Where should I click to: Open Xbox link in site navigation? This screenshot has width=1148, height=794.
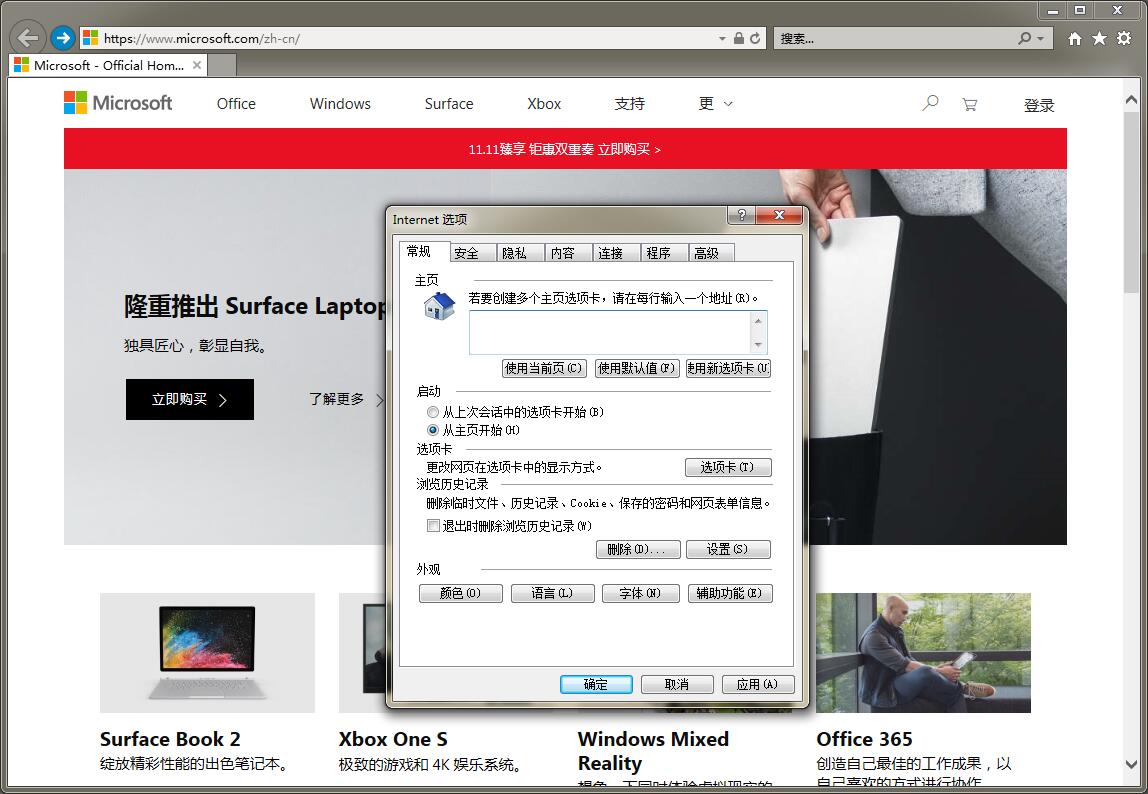click(544, 104)
